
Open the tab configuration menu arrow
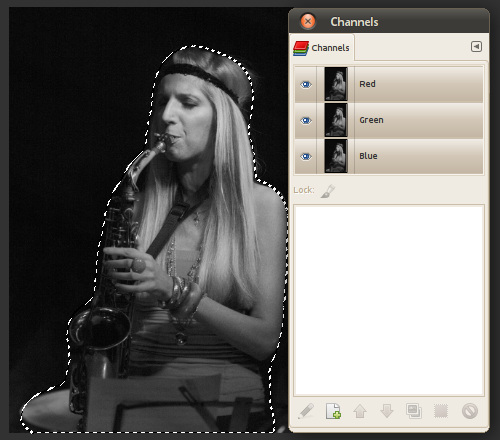(x=476, y=47)
